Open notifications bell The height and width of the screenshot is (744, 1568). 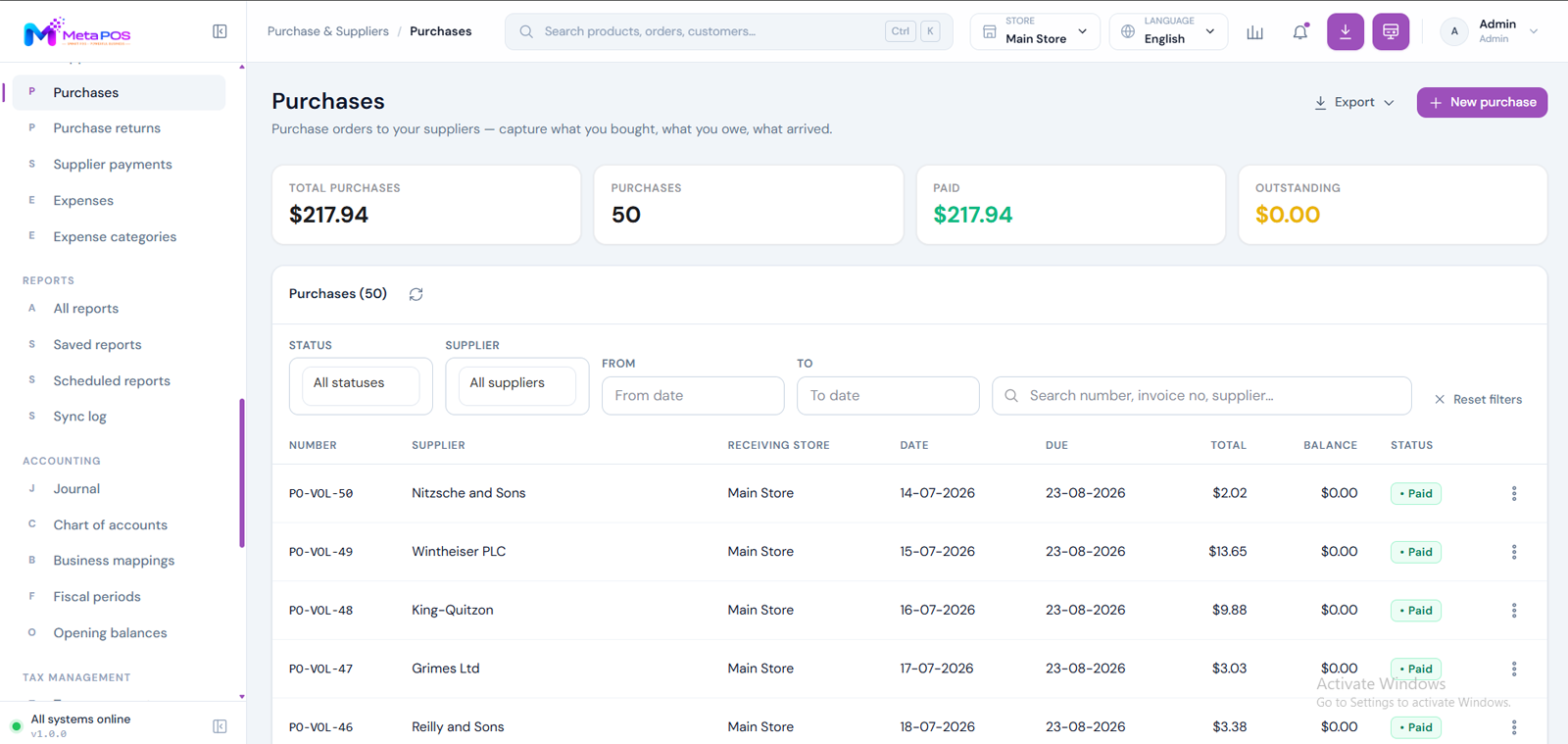1300,32
